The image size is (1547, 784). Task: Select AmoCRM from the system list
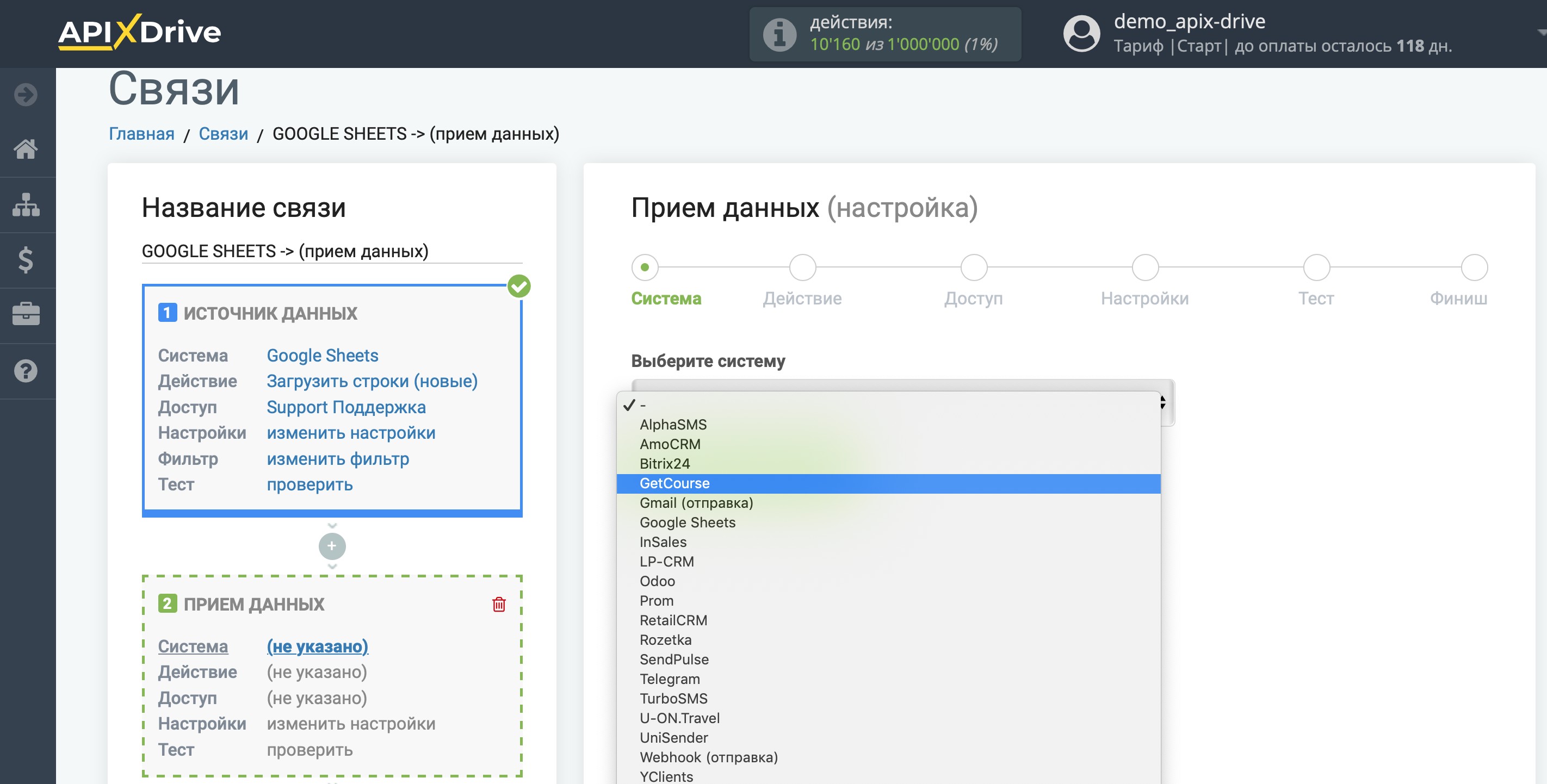[888, 444]
